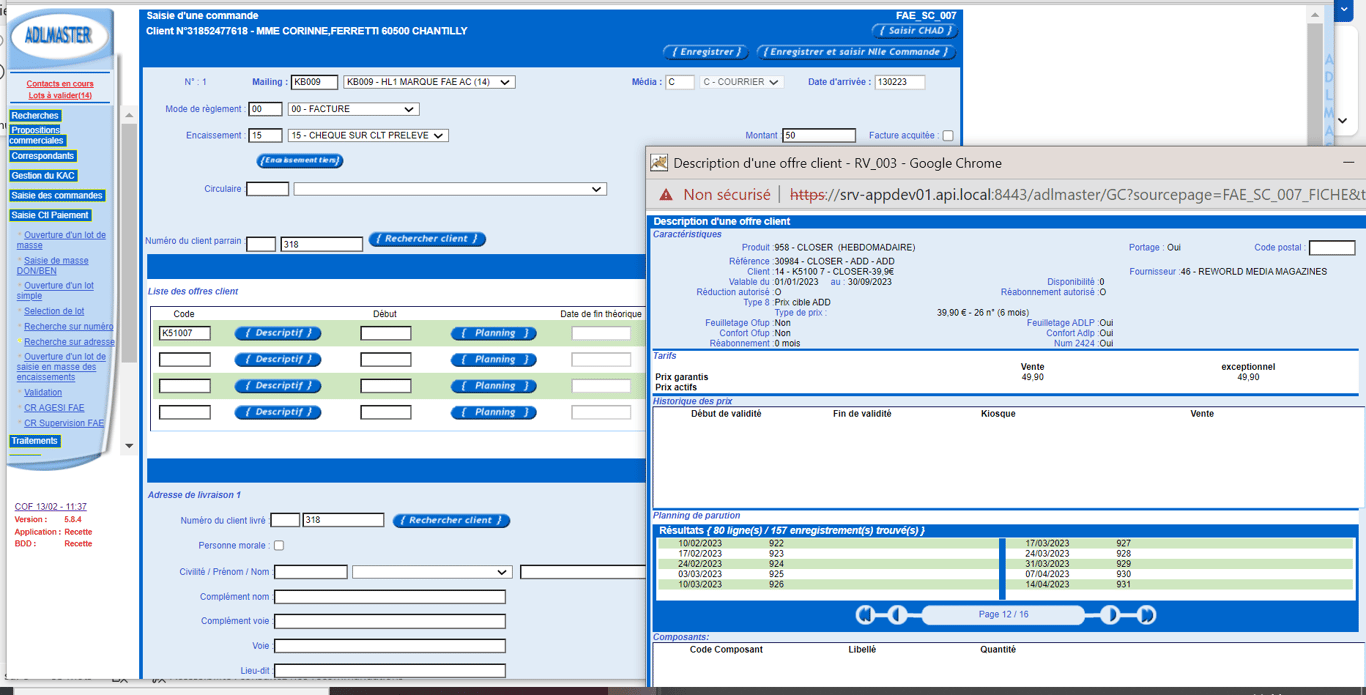
Task: Open the Propositions commerciales menu
Action: pyautogui.click(x=37, y=135)
